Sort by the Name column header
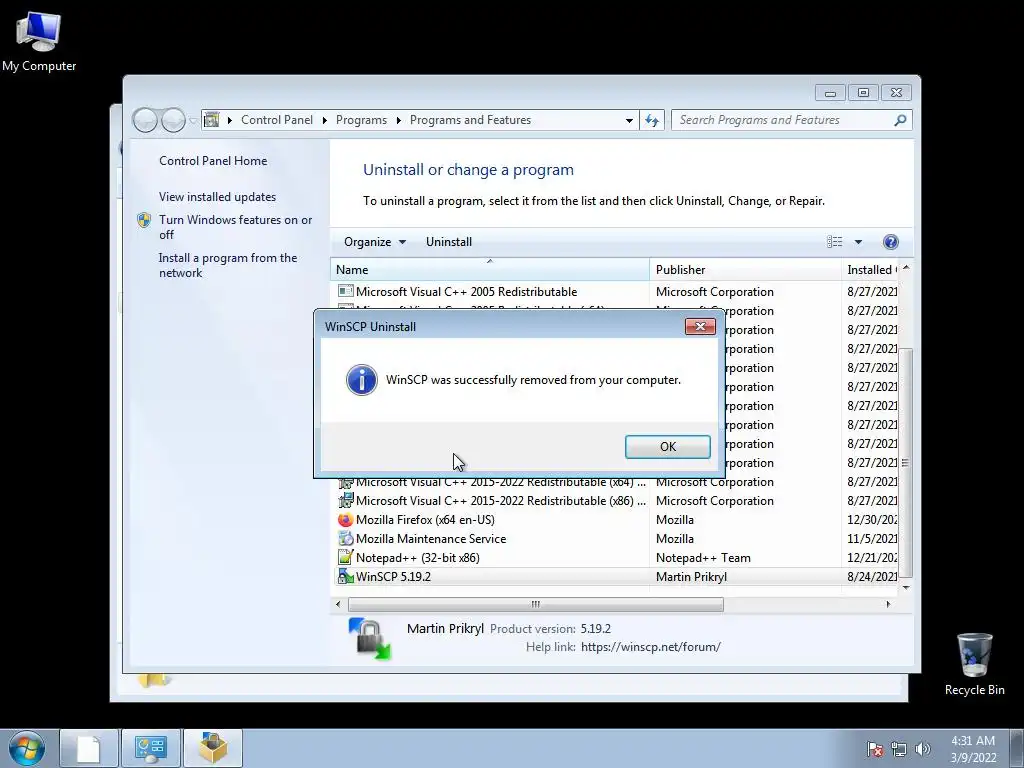The width and height of the screenshot is (1024, 768). [490, 270]
